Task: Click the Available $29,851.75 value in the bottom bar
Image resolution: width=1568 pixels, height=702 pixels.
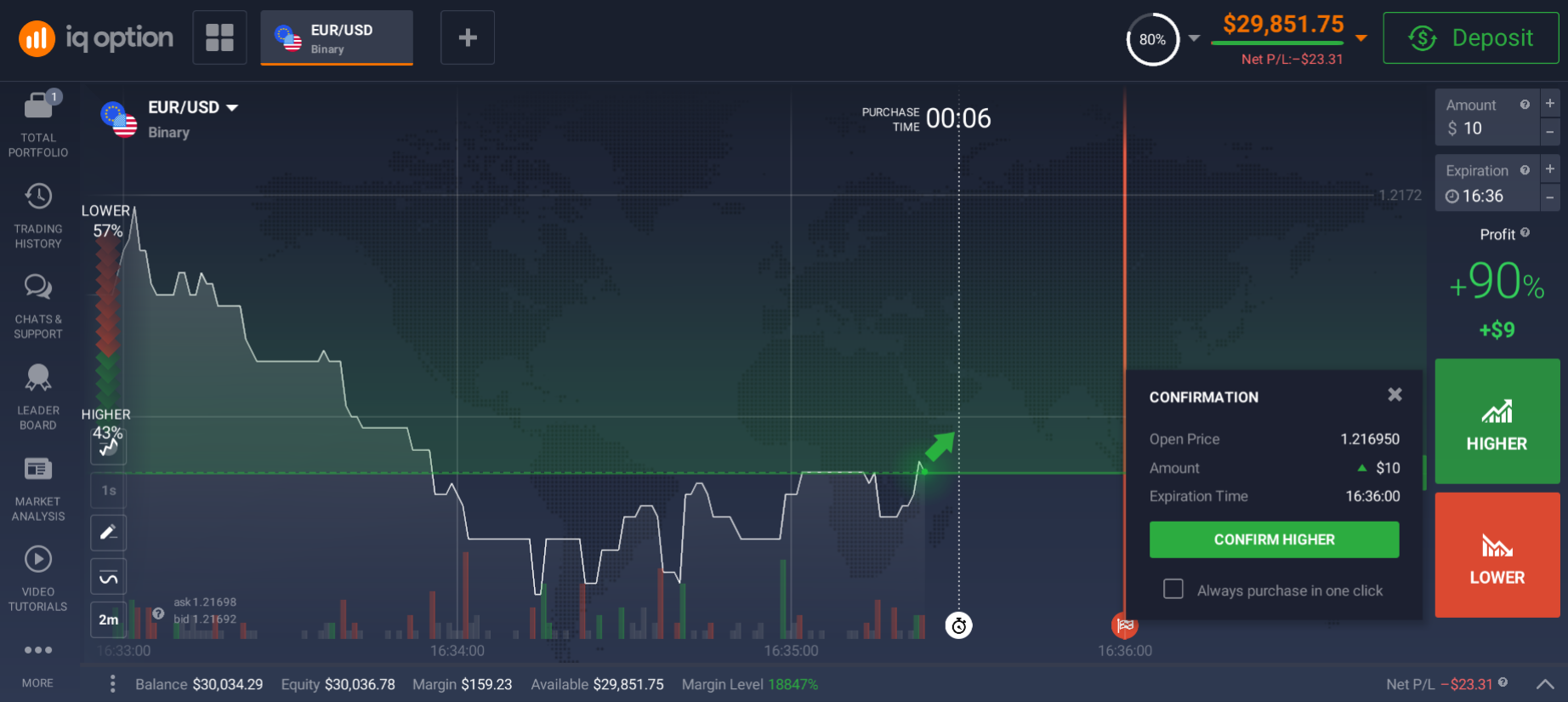Action: point(628,685)
